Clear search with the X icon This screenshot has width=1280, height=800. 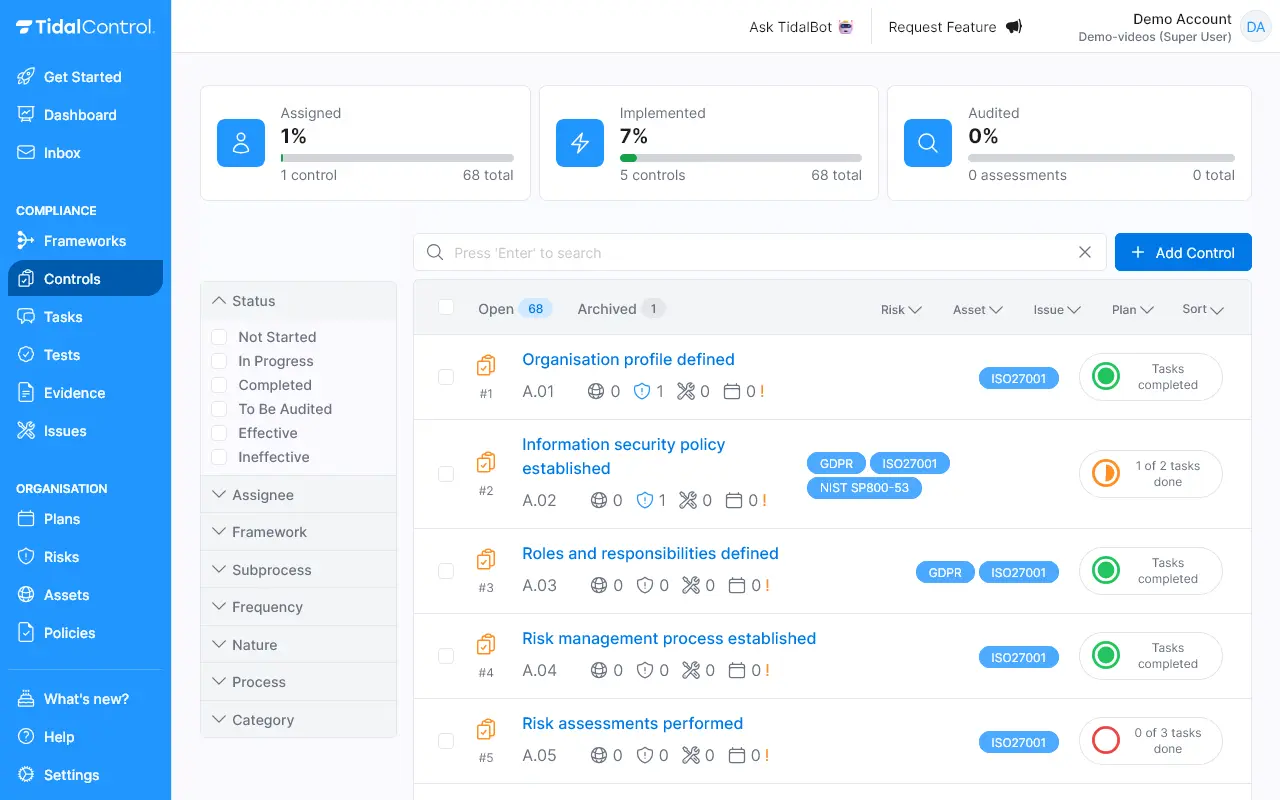(1085, 253)
